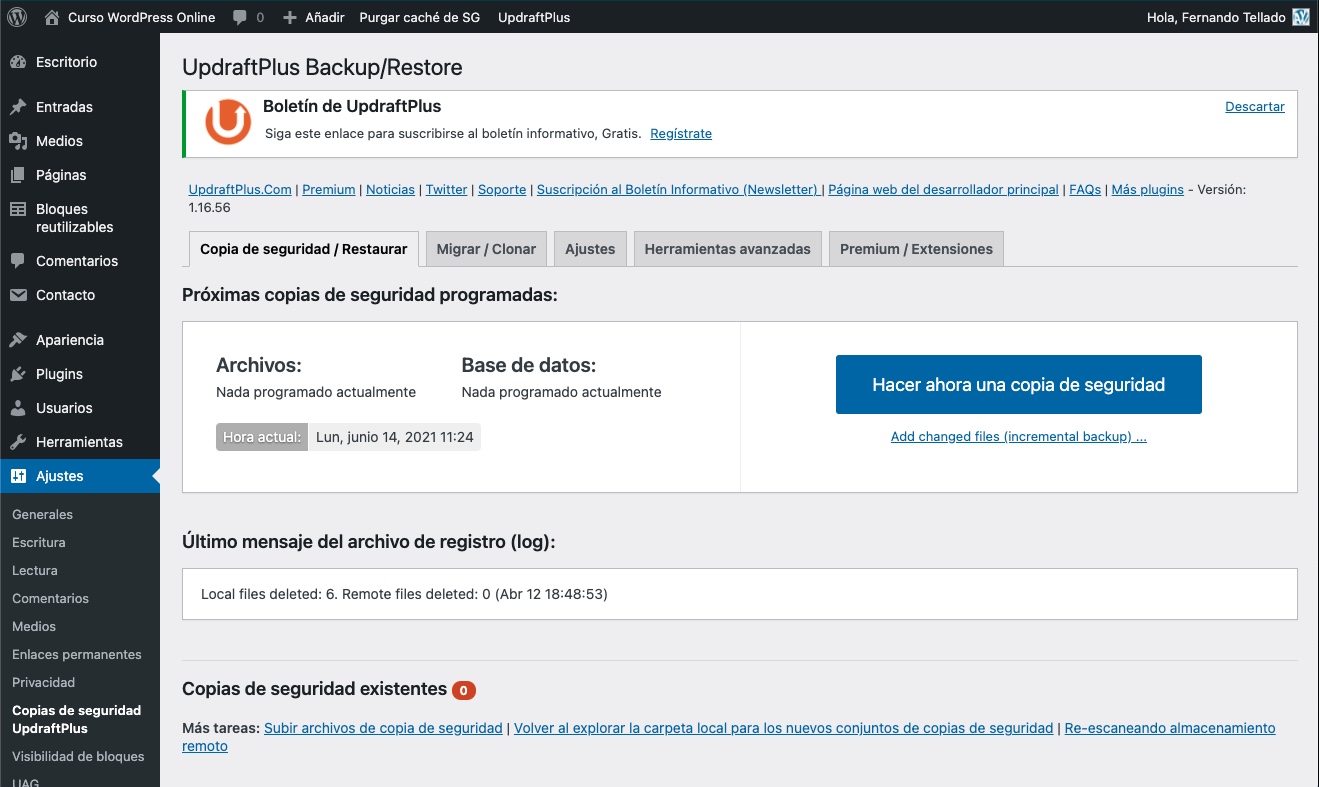Open Medios from the sidebar icon
The width and height of the screenshot is (1319, 787).
[18, 141]
